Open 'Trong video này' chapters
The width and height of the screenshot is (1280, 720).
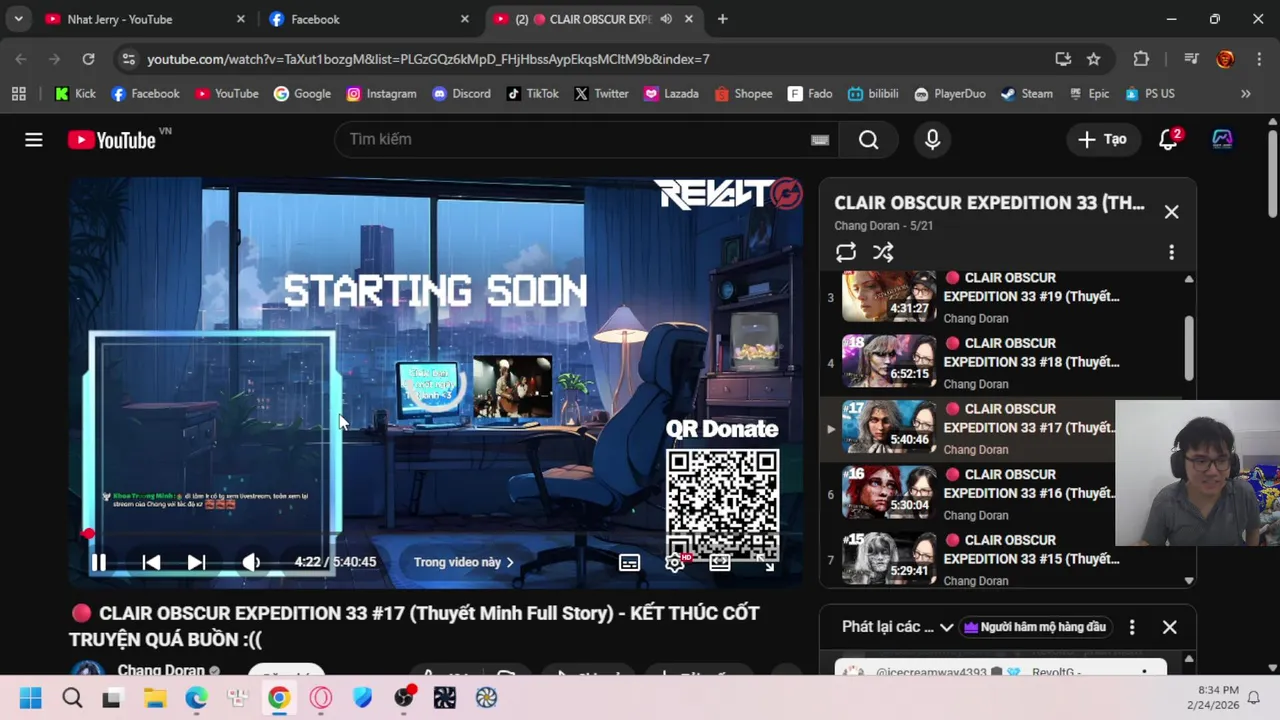tap(464, 562)
